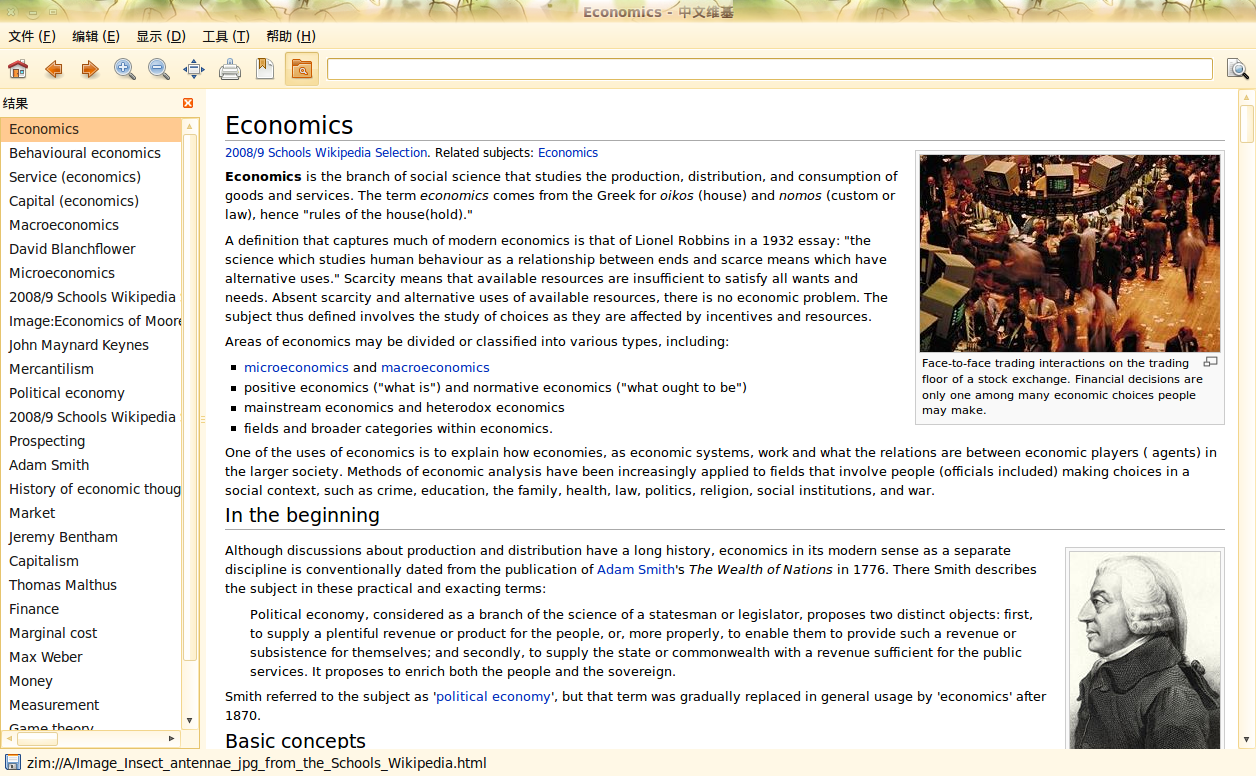Zoom out of the article
This screenshot has height=776, width=1256.
[x=159, y=69]
